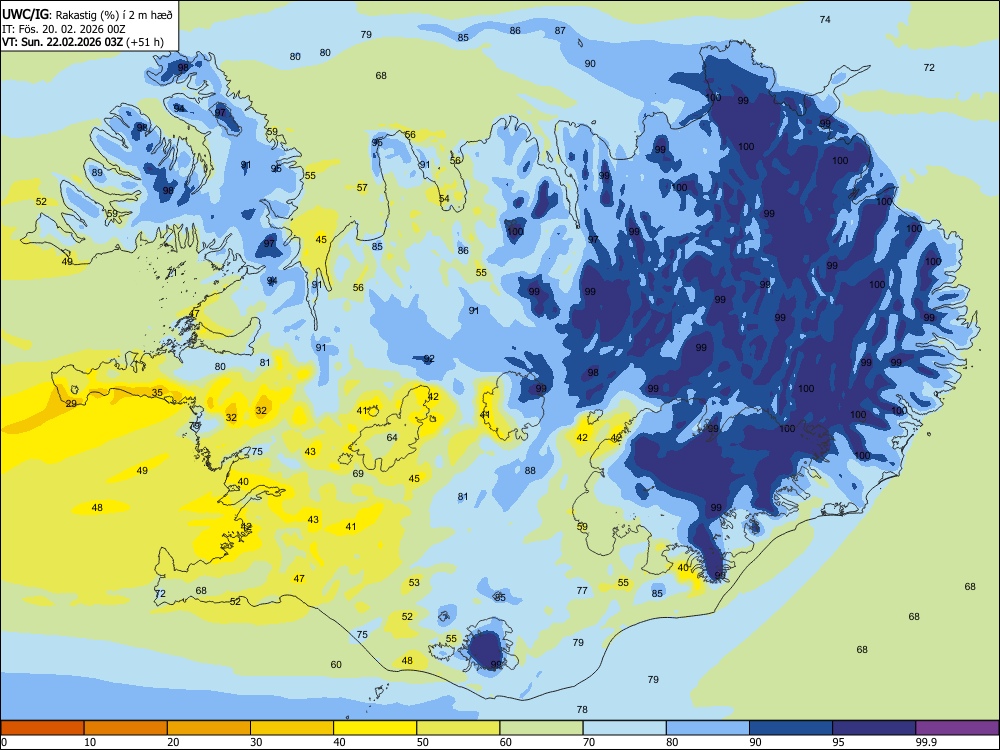Click the medium blue 80–90 legend swatch
Viewport: 1000px width, 750px height.
click(x=708, y=728)
